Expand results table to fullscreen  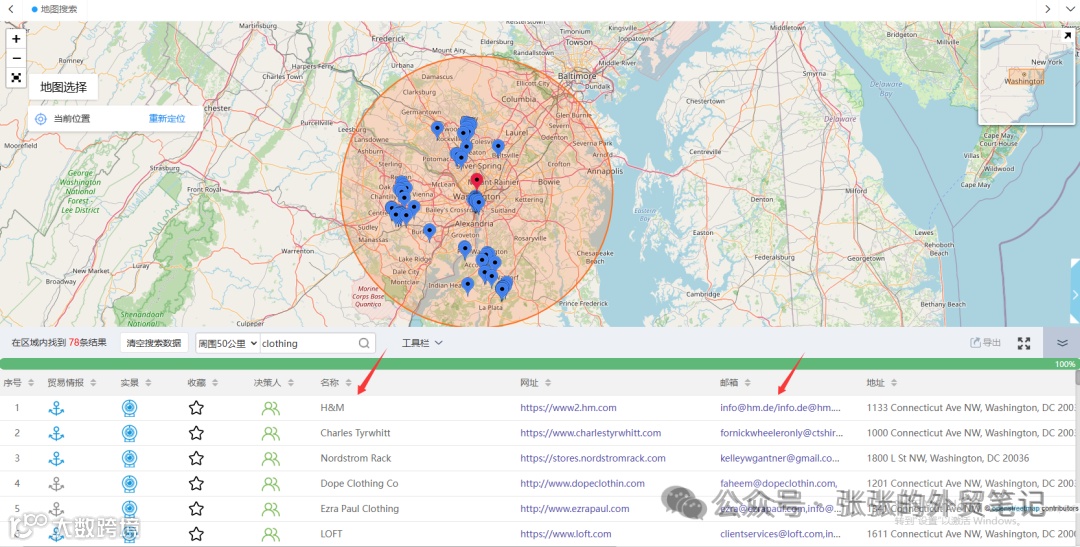(x=1024, y=343)
